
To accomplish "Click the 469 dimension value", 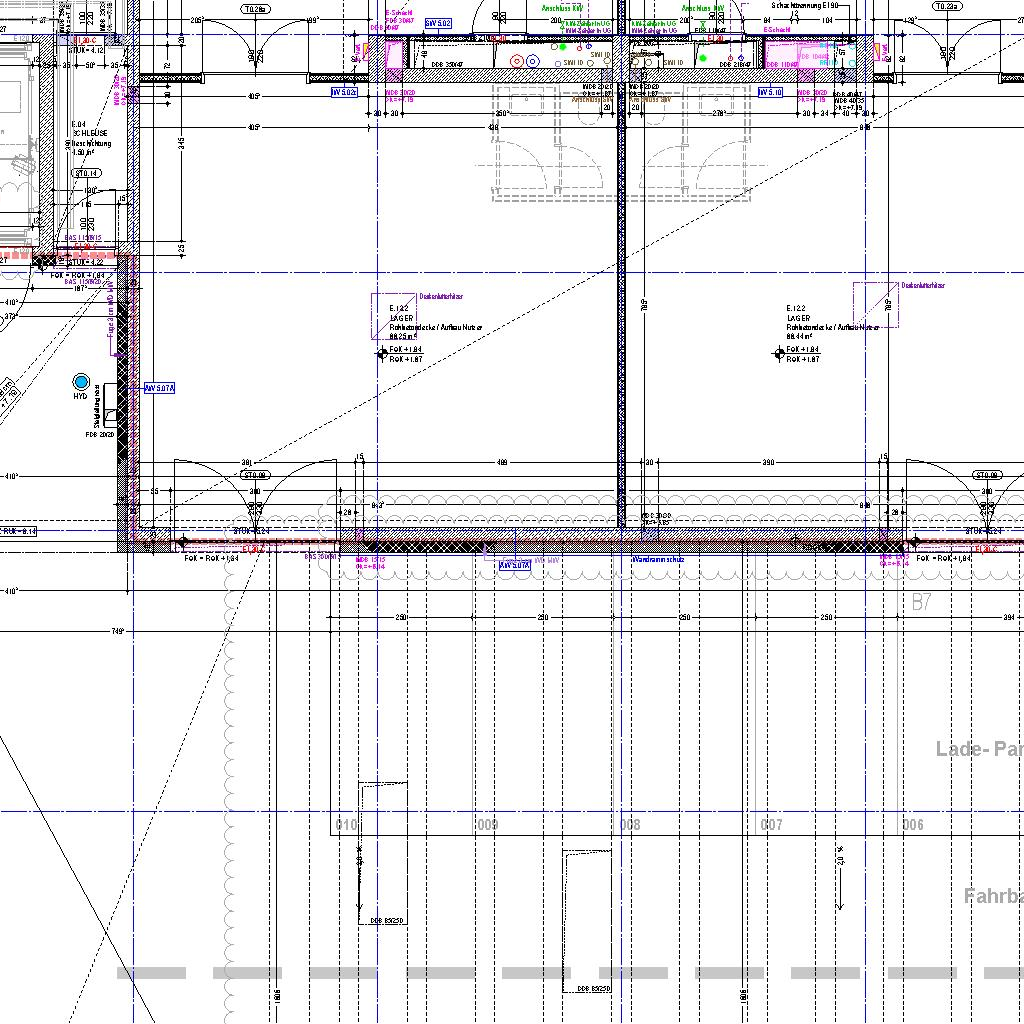I will 502,462.
